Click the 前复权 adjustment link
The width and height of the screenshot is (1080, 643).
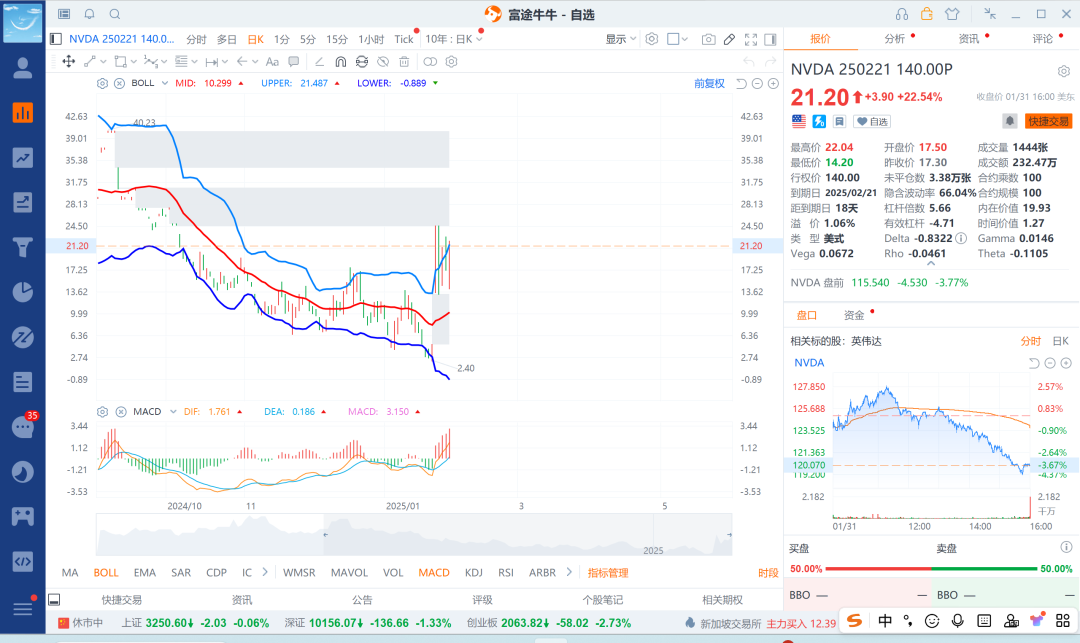[709, 83]
